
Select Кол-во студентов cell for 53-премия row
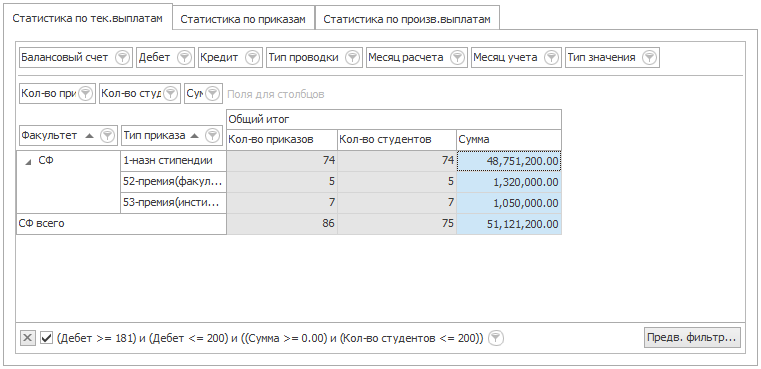click(397, 202)
